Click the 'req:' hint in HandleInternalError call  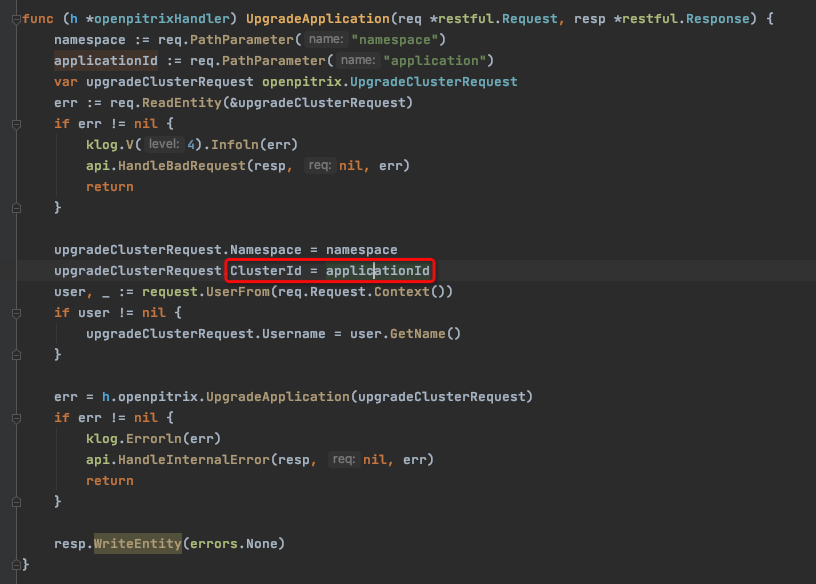coord(346,459)
